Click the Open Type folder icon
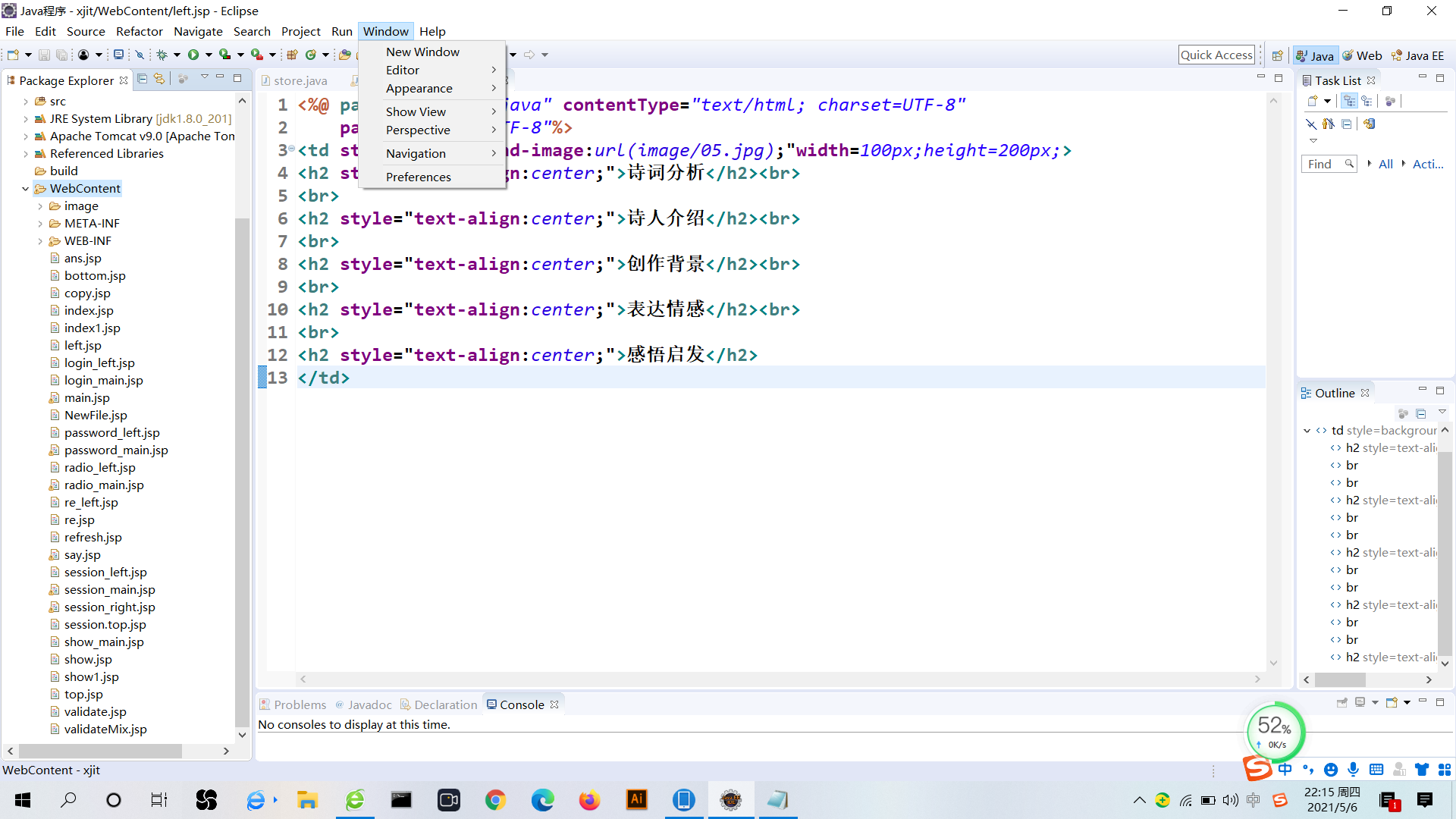1456x819 pixels. tap(345, 55)
